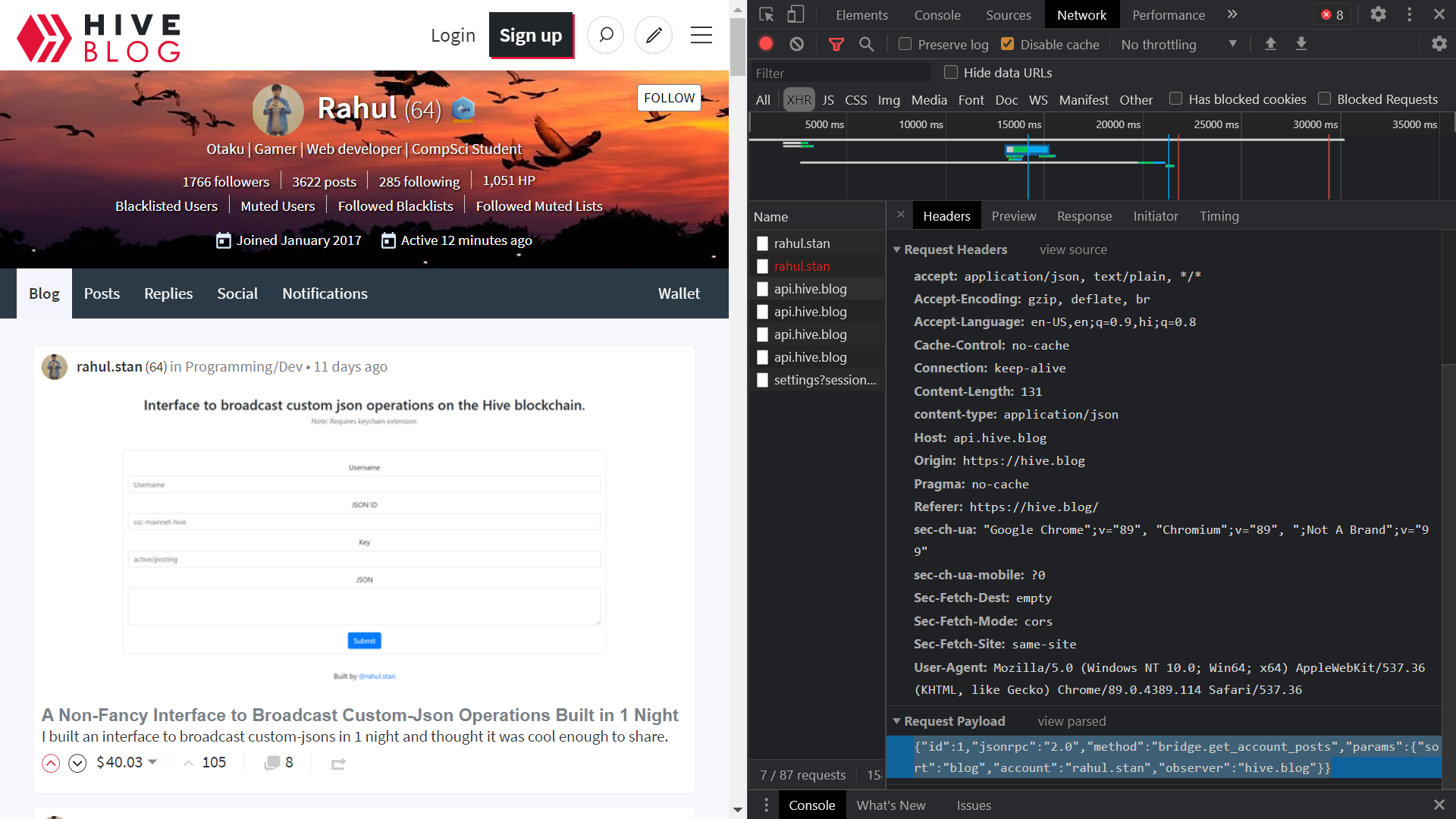Toggle the red filter funnel icon

(836, 45)
